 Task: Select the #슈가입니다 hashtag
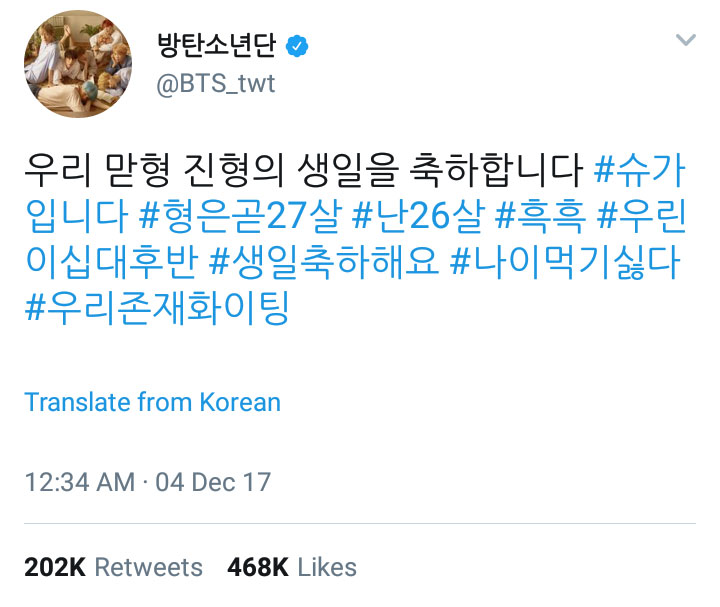[640, 170]
